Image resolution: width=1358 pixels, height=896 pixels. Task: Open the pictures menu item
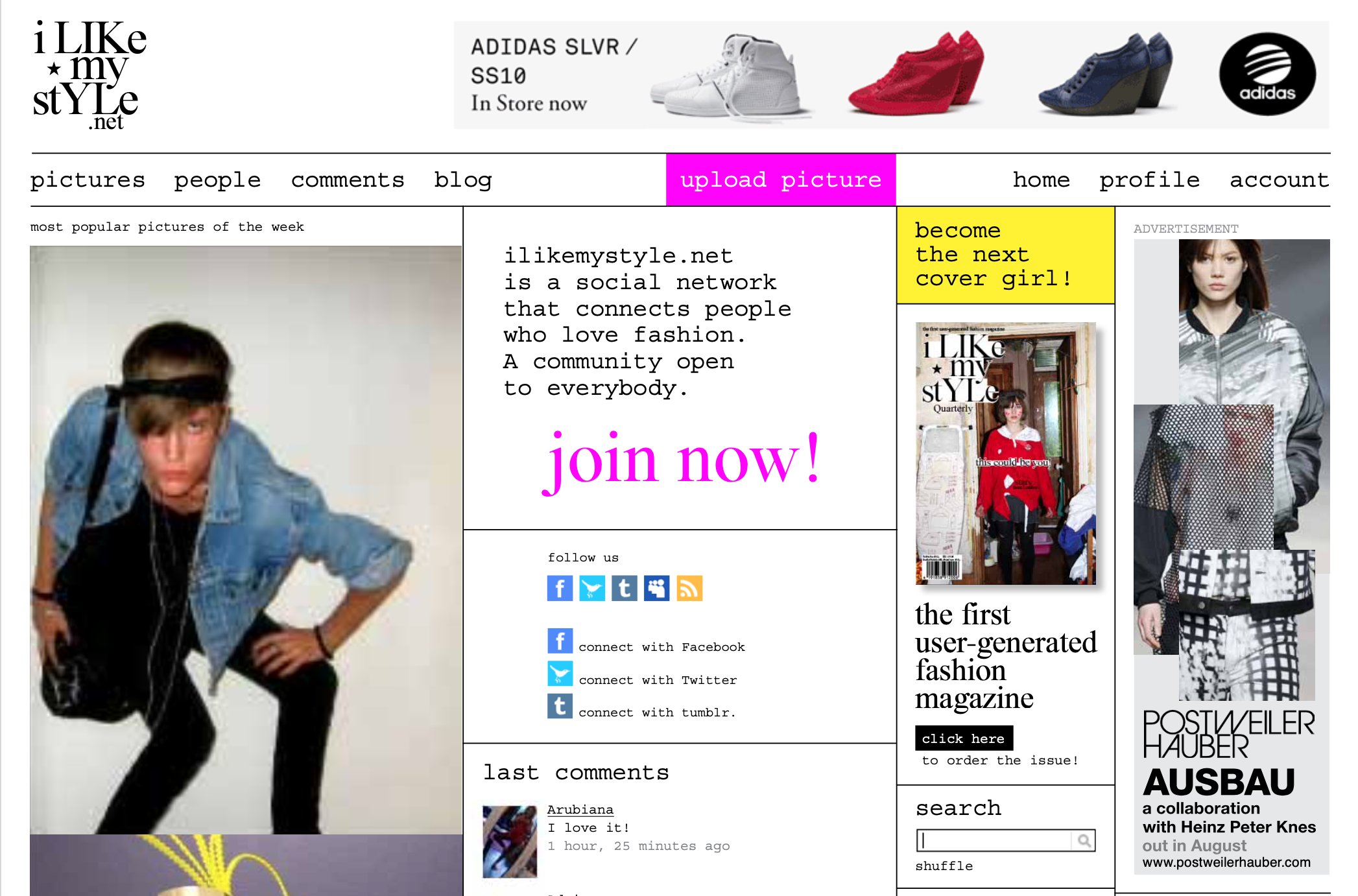[88, 180]
